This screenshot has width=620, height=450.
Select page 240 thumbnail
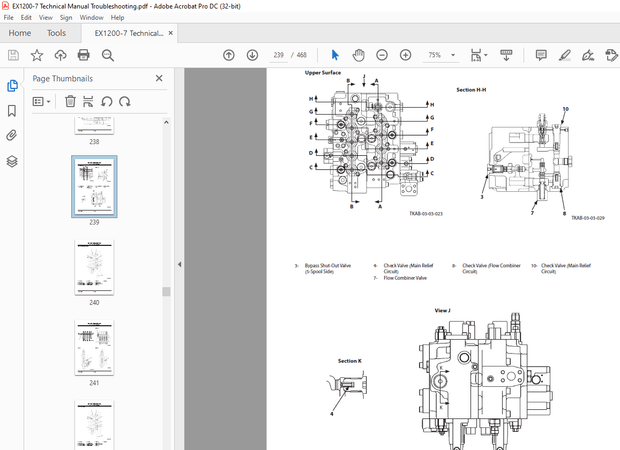point(94,267)
